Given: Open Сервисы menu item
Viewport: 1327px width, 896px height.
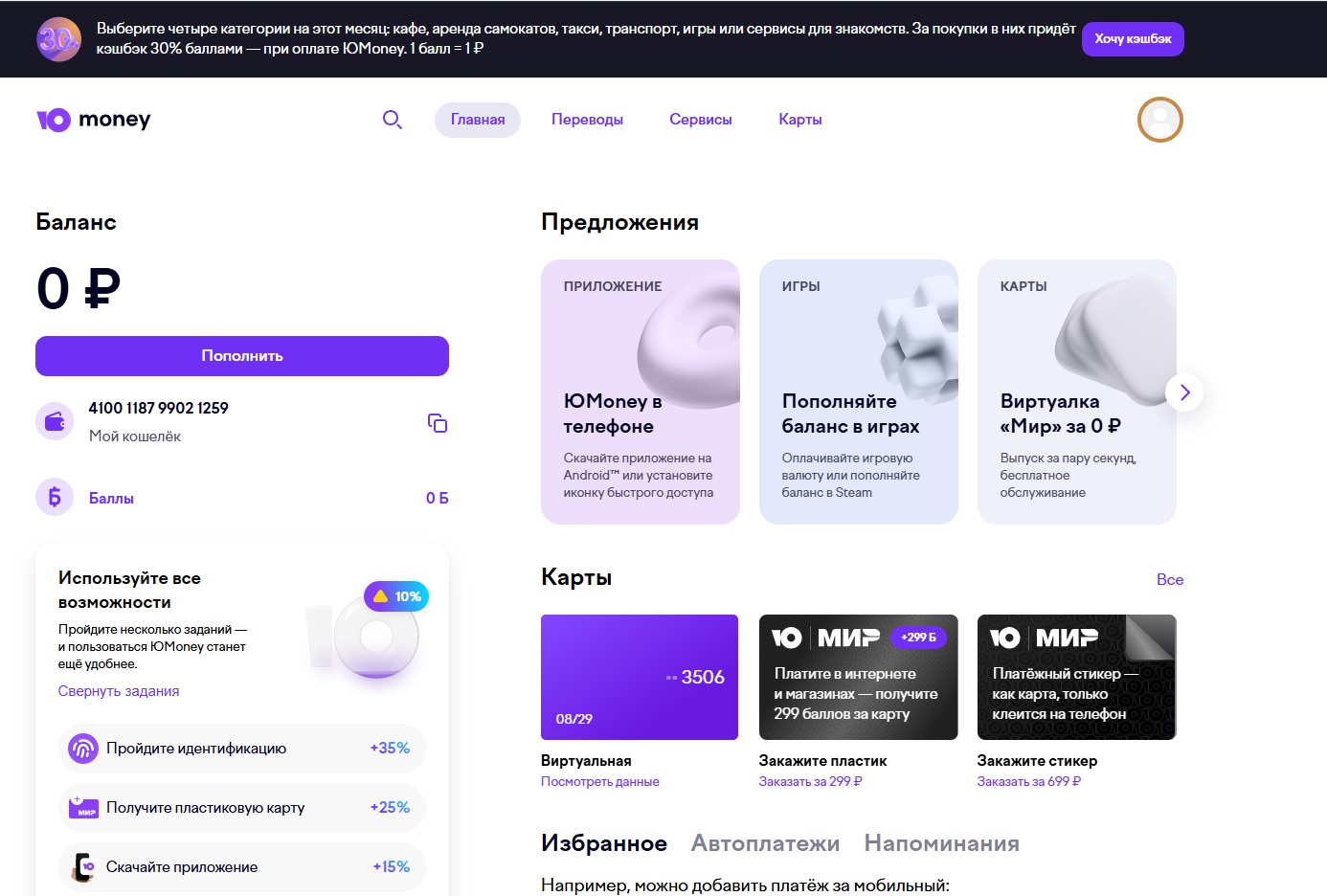Looking at the screenshot, I should click(701, 120).
